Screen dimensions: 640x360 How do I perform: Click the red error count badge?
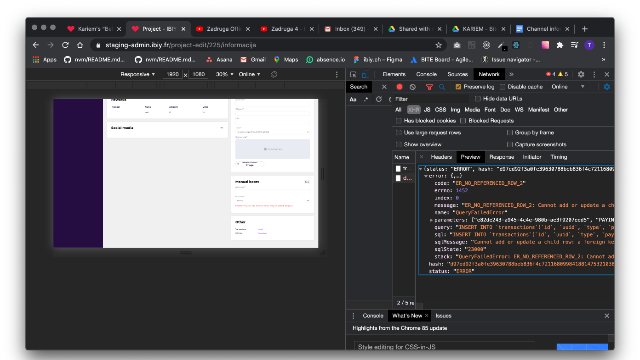pos(551,74)
